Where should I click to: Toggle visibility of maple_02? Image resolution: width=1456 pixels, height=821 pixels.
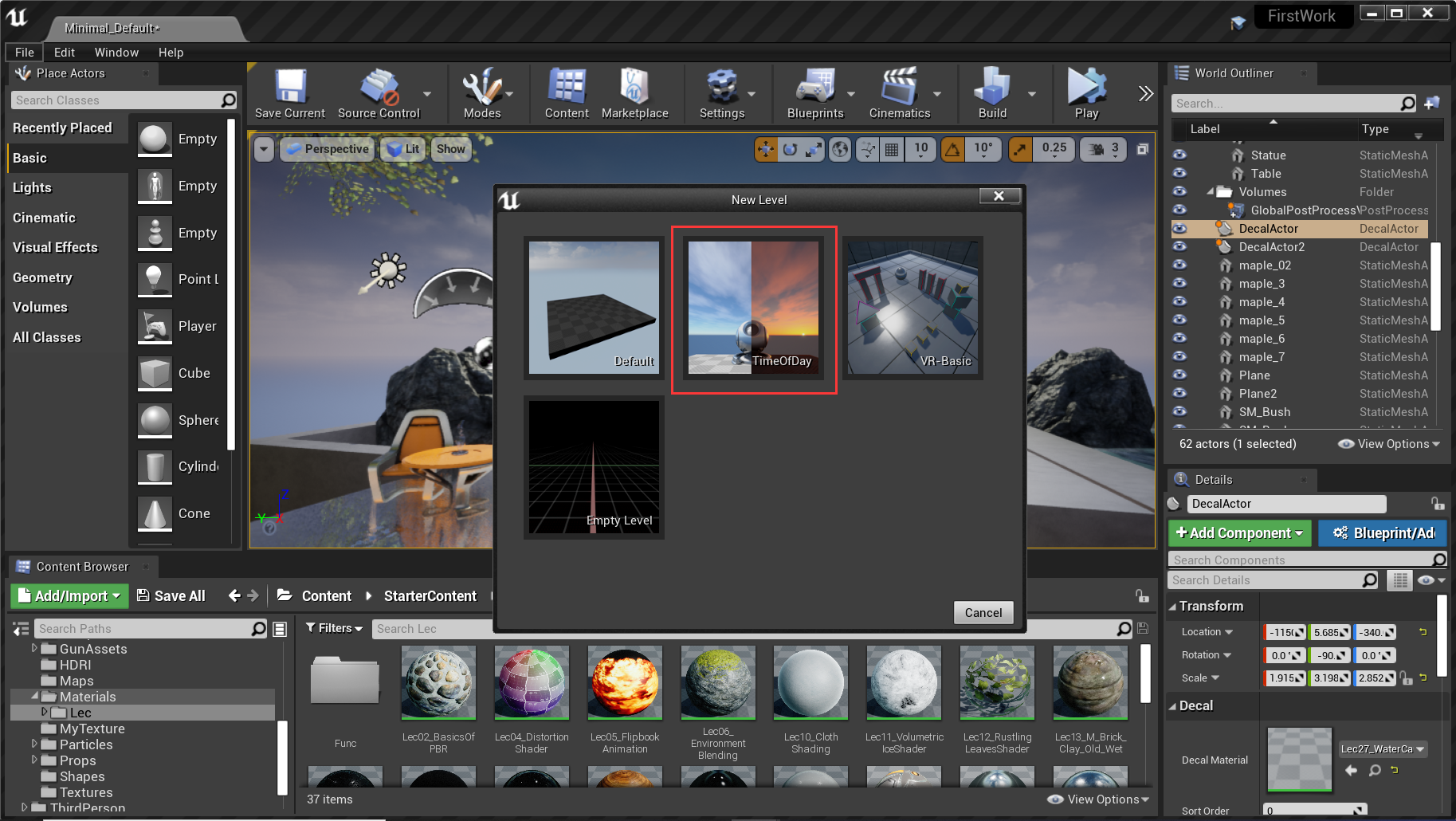pos(1179,265)
